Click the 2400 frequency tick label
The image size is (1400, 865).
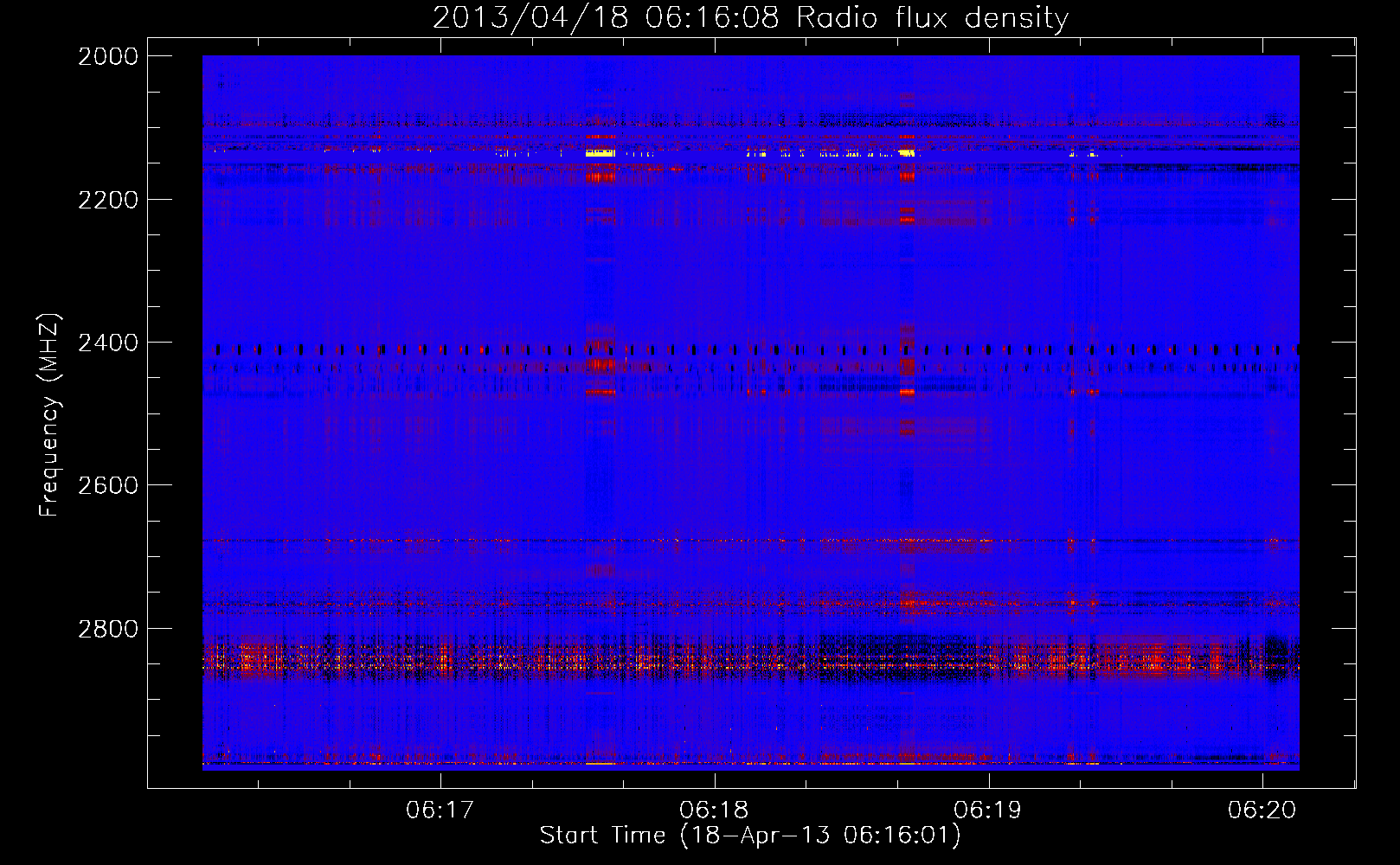pyautogui.click(x=108, y=343)
